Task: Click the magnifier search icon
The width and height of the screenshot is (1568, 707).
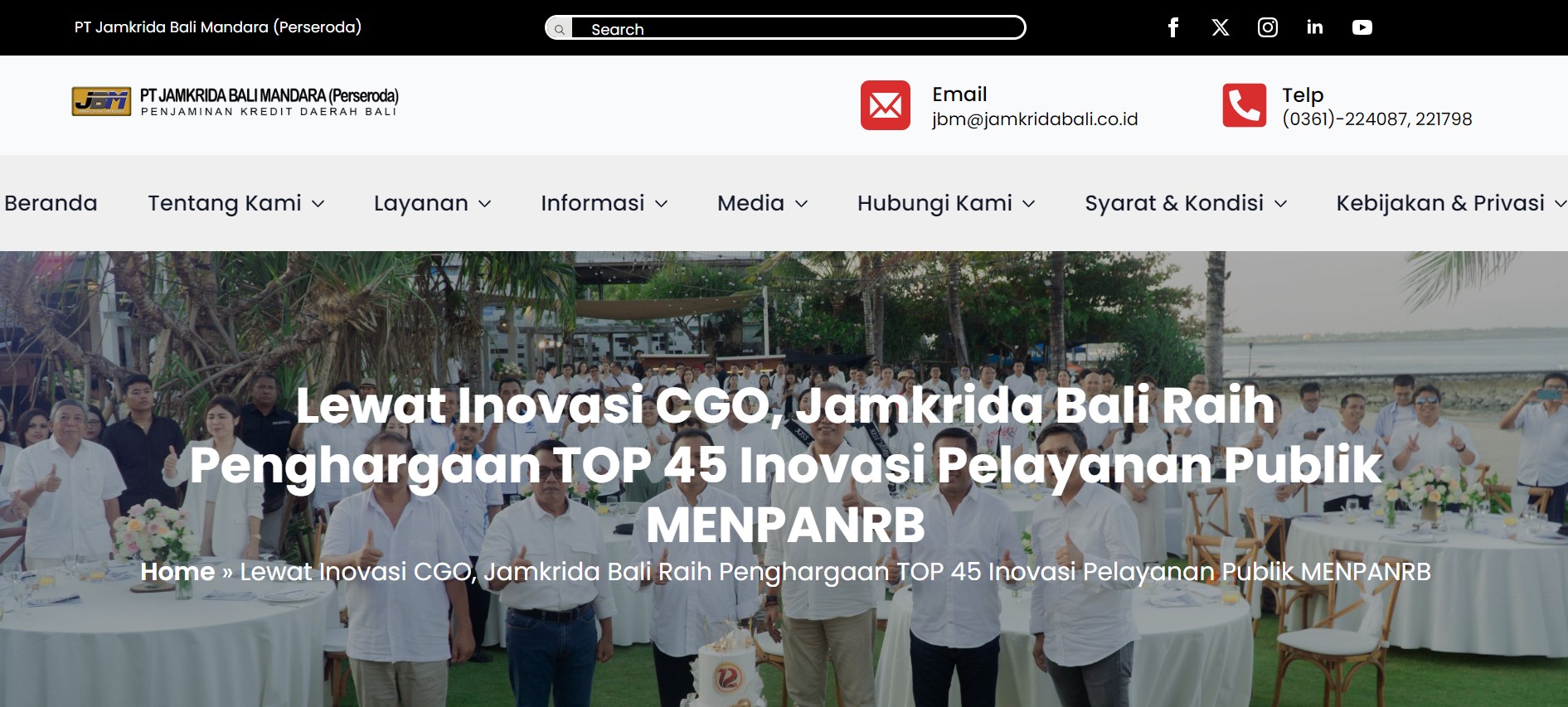Action: [x=560, y=29]
